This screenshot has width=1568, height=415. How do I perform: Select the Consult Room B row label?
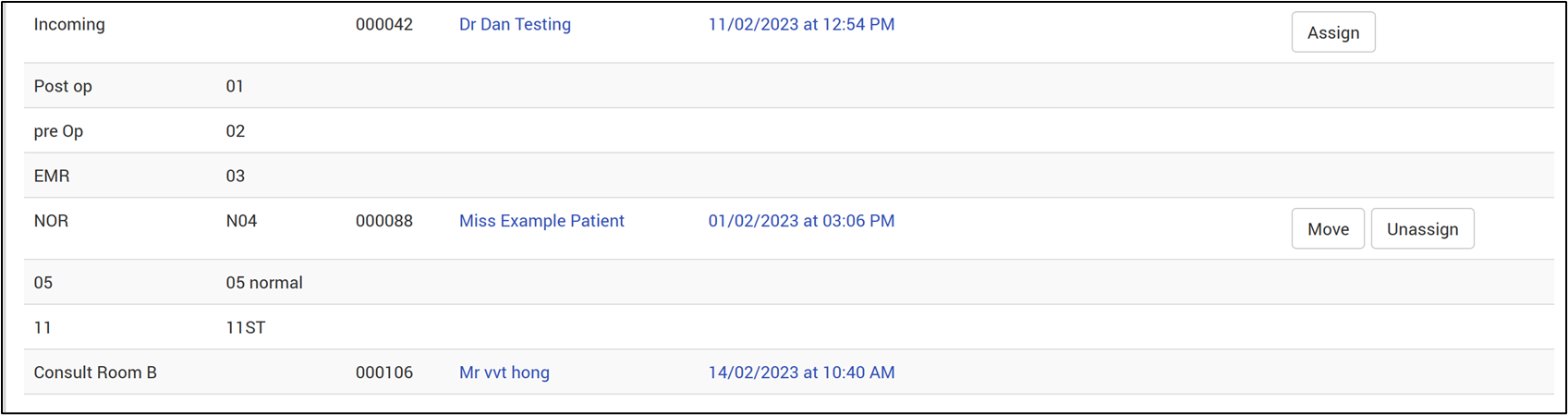(95, 372)
